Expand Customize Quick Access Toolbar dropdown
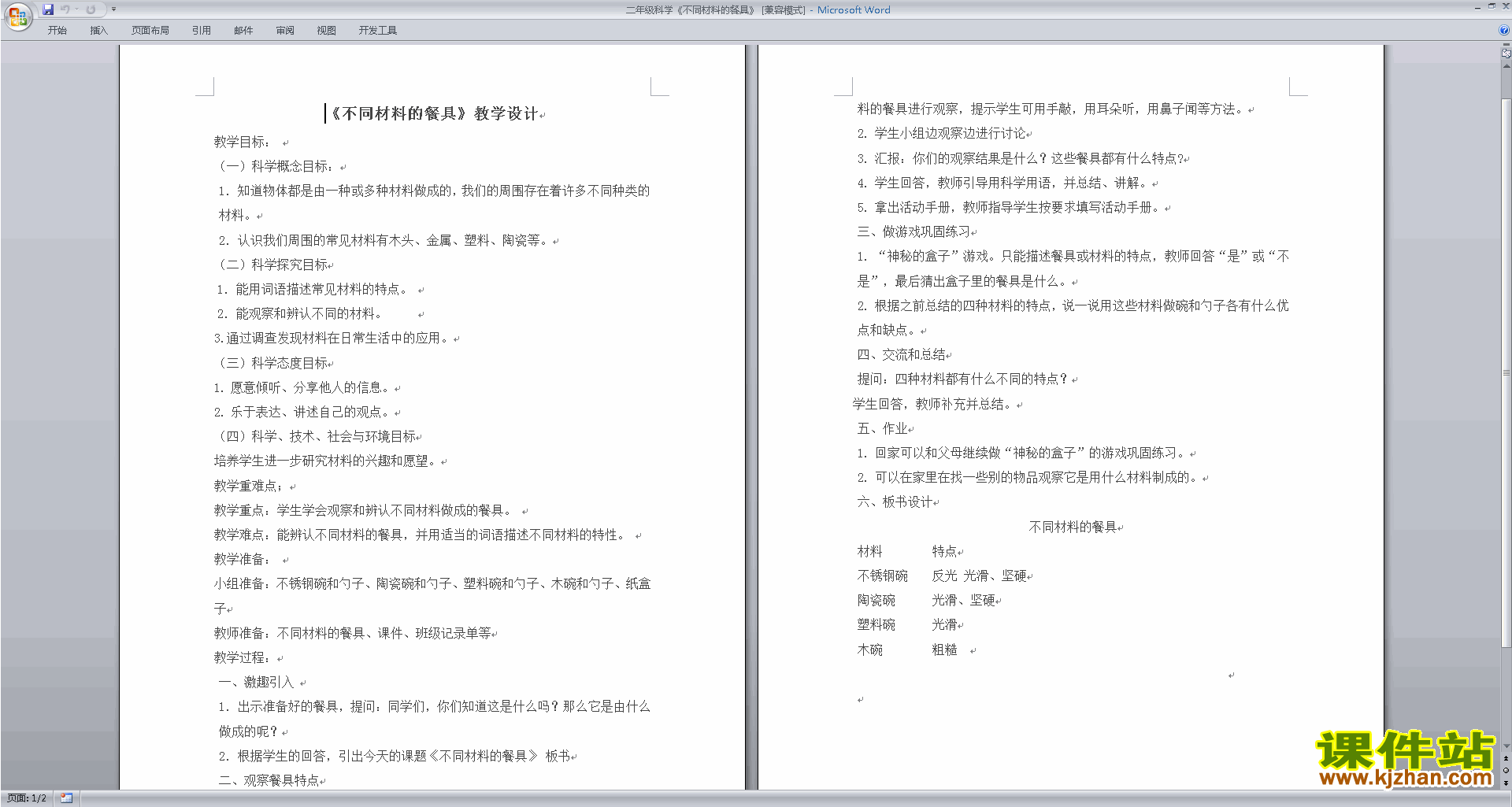 coord(113,9)
